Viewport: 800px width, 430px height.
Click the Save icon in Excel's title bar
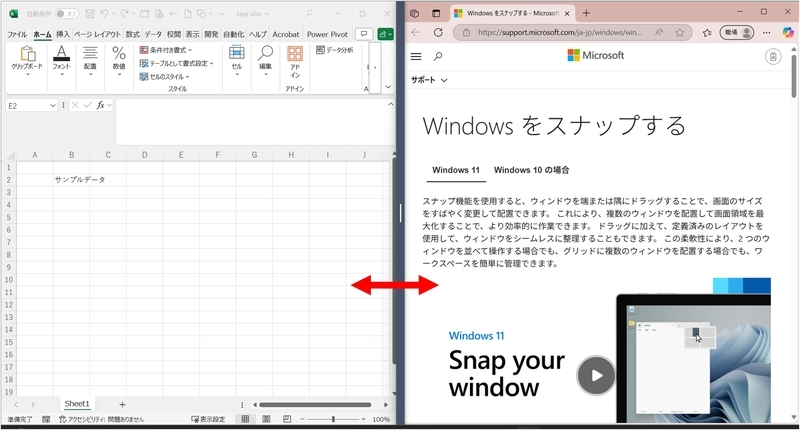pos(90,14)
